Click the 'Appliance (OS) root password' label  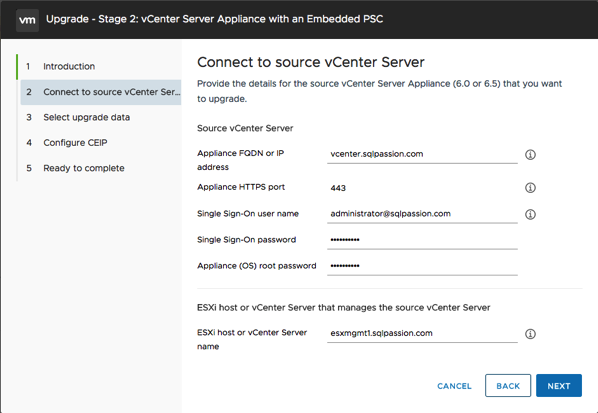[x=256, y=266]
